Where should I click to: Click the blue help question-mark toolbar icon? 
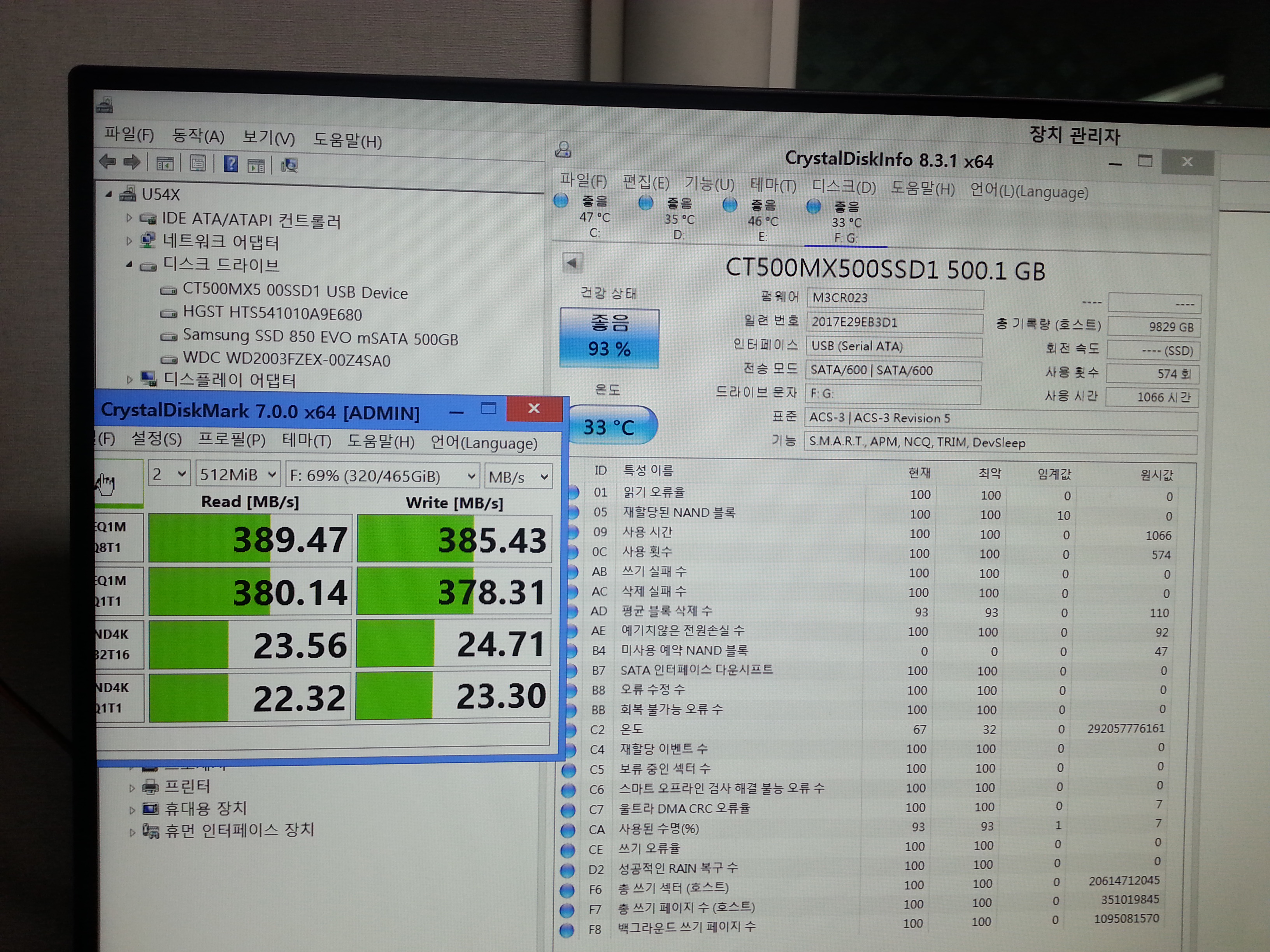[x=231, y=164]
